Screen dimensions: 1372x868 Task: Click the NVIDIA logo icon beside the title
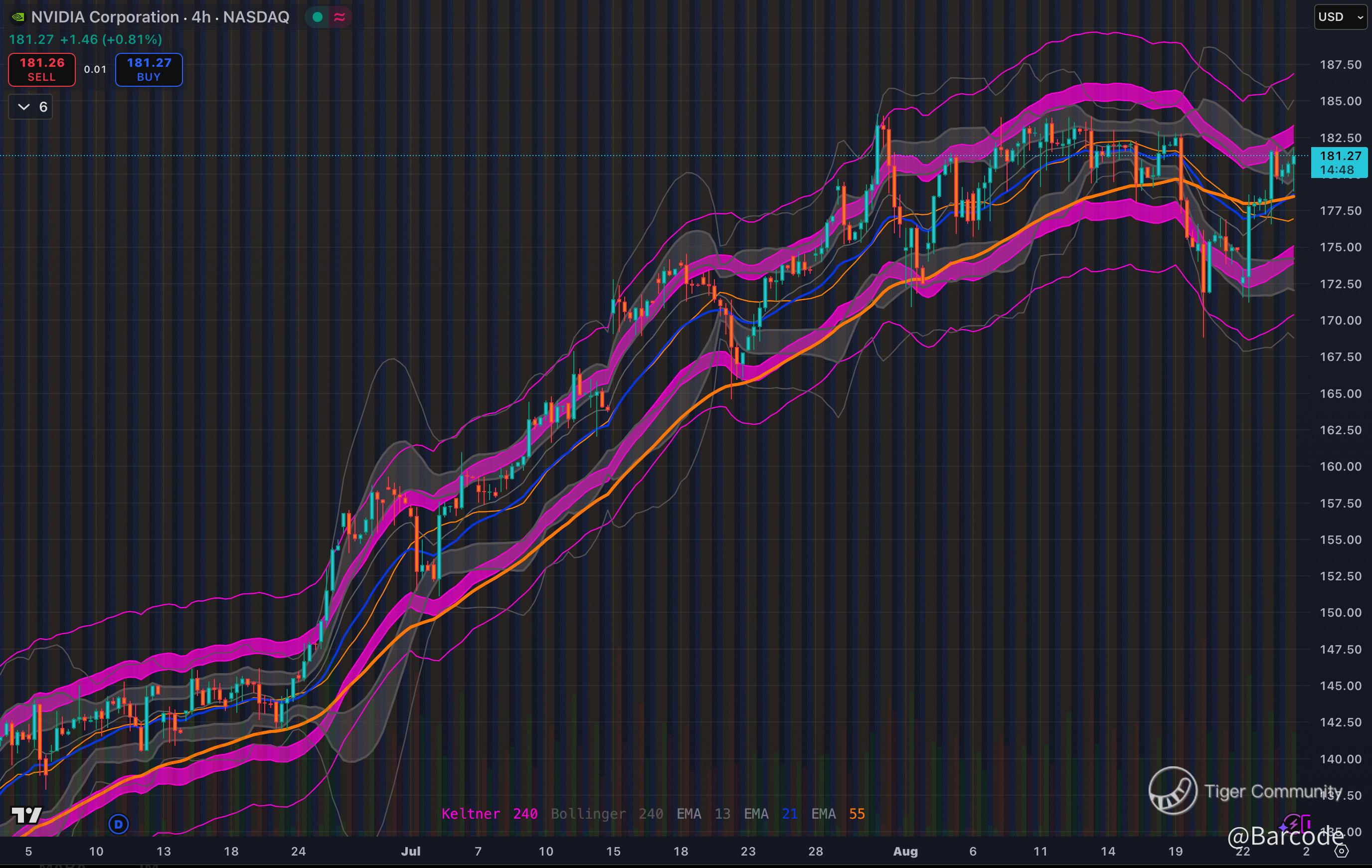click(x=18, y=17)
